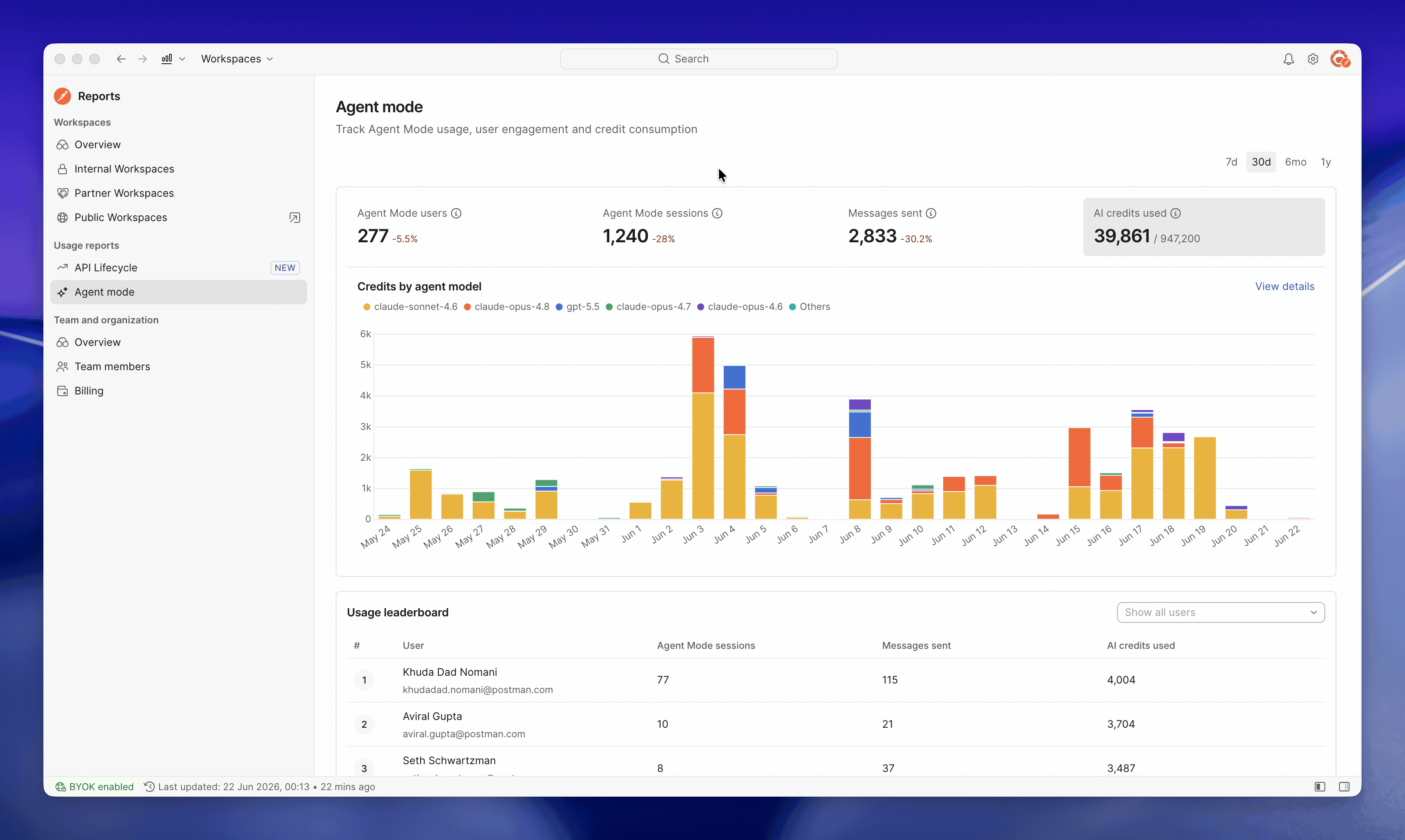Viewport: 1405px width, 840px height.
Task: Go forward with the right arrow
Action: [142, 59]
